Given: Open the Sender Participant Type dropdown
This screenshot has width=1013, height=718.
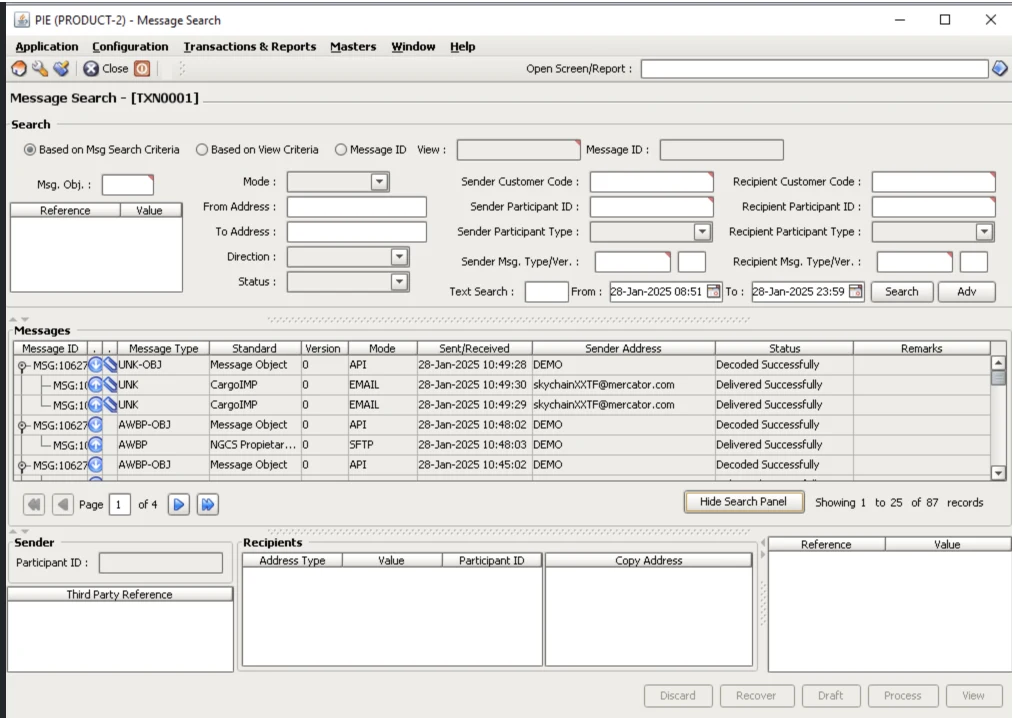Looking at the screenshot, I should pyautogui.click(x=702, y=231).
